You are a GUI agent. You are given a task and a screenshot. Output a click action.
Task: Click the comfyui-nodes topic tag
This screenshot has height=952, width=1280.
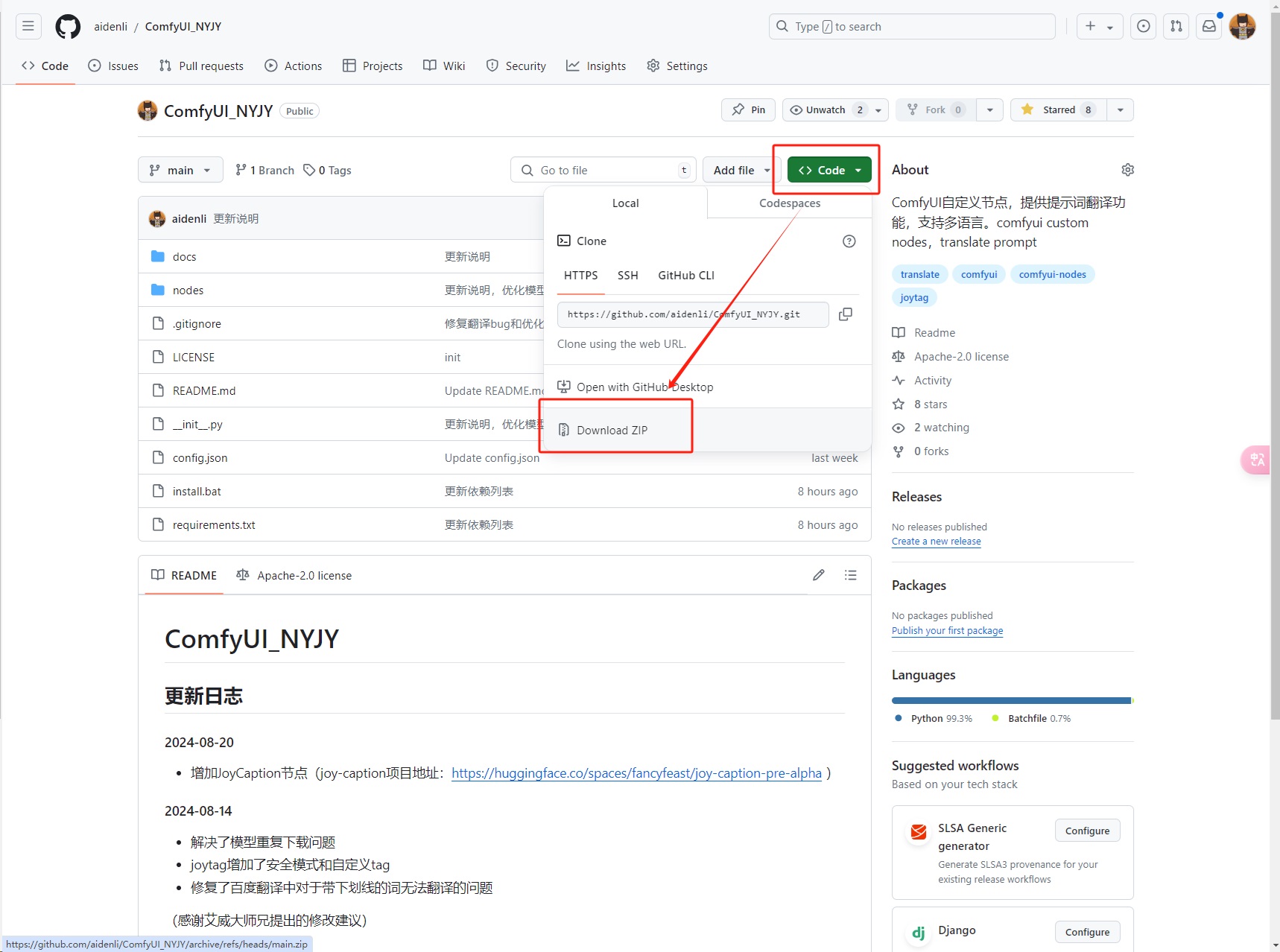[1052, 274]
